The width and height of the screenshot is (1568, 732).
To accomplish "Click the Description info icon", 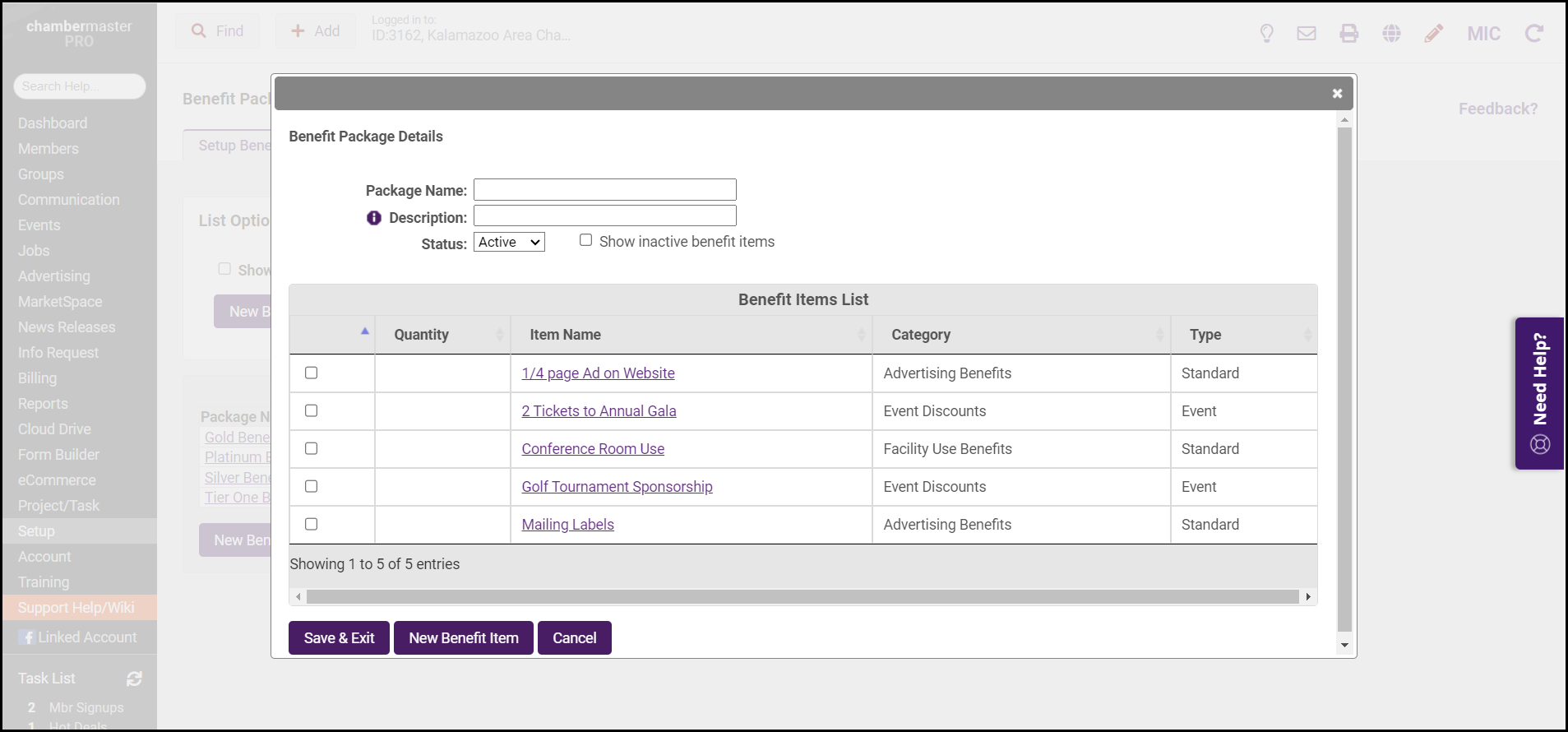I will click(374, 218).
